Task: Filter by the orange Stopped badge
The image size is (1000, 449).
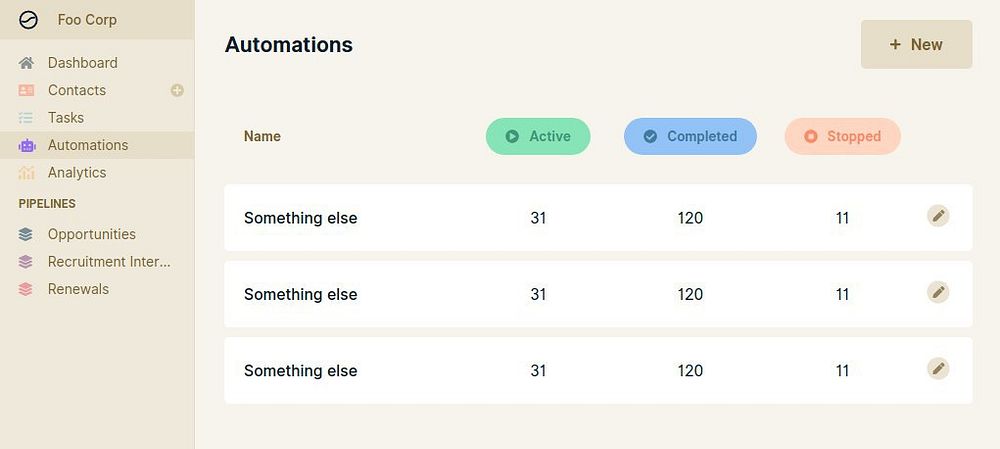Action: (842, 137)
